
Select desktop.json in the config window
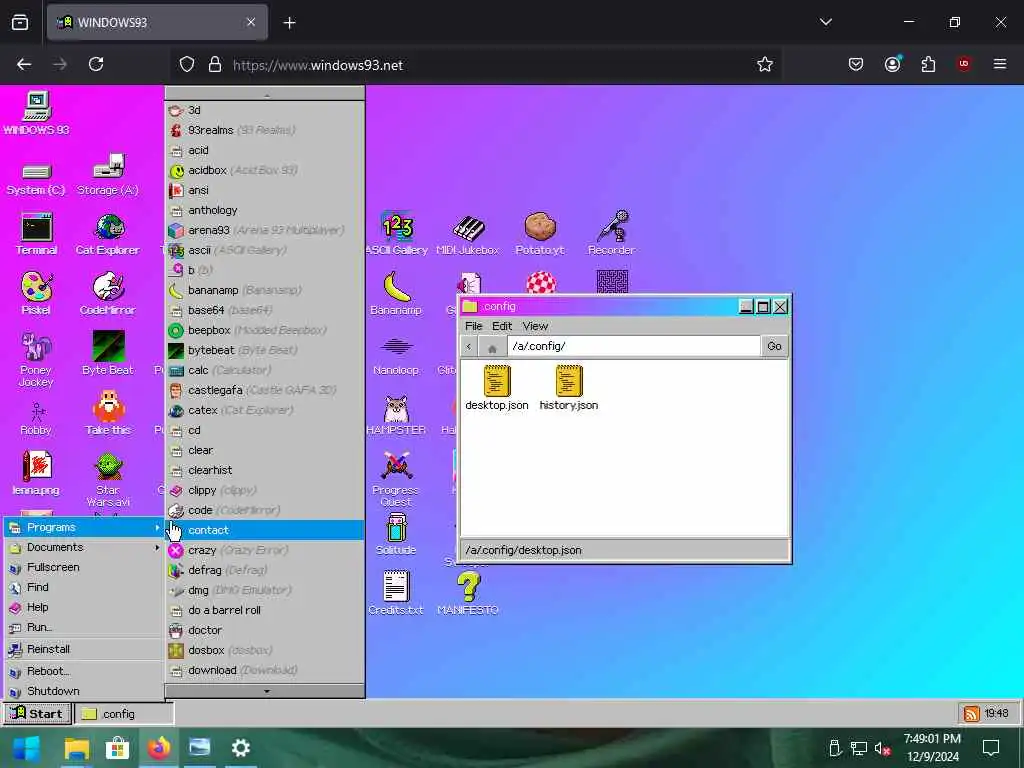coord(497,388)
